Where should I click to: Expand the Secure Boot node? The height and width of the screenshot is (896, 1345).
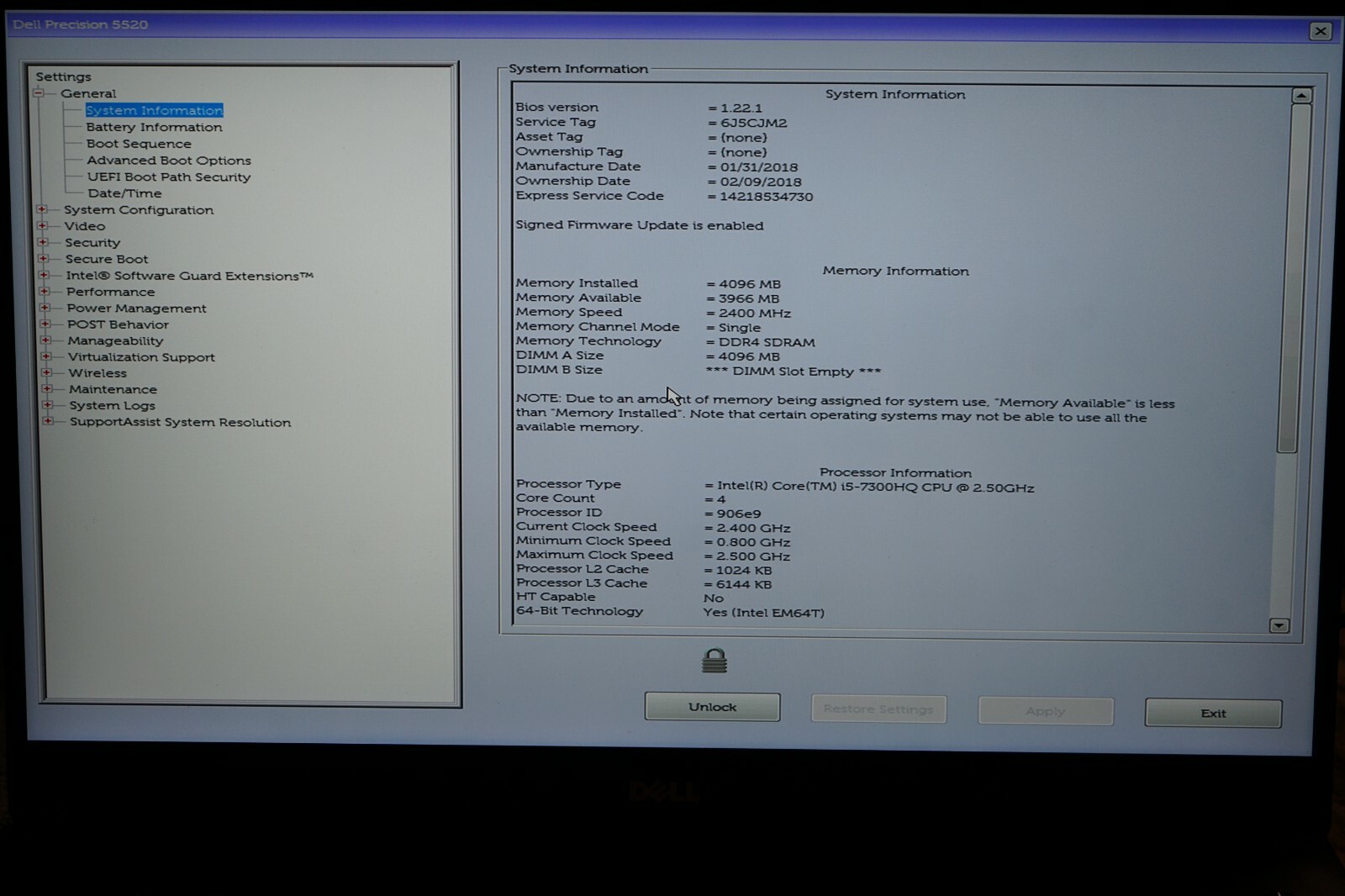coord(44,259)
